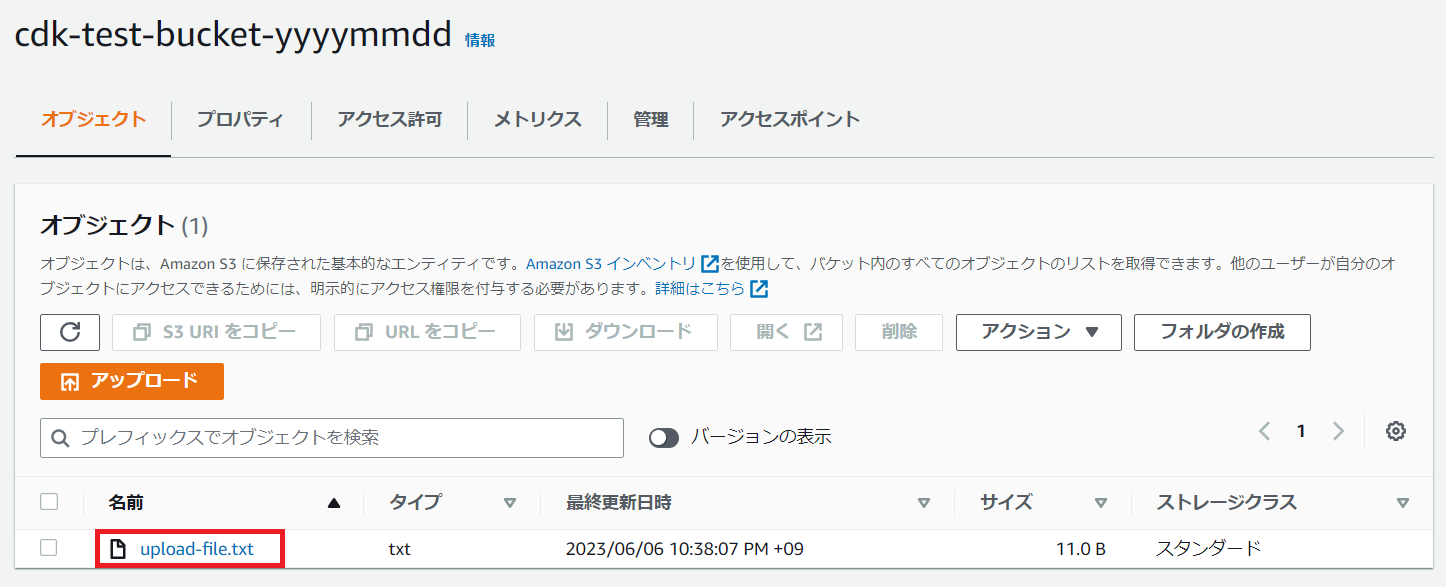Click the ダウンロード button
The width and height of the screenshot is (1446, 587).
pyautogui.click(x=625, y=332)
